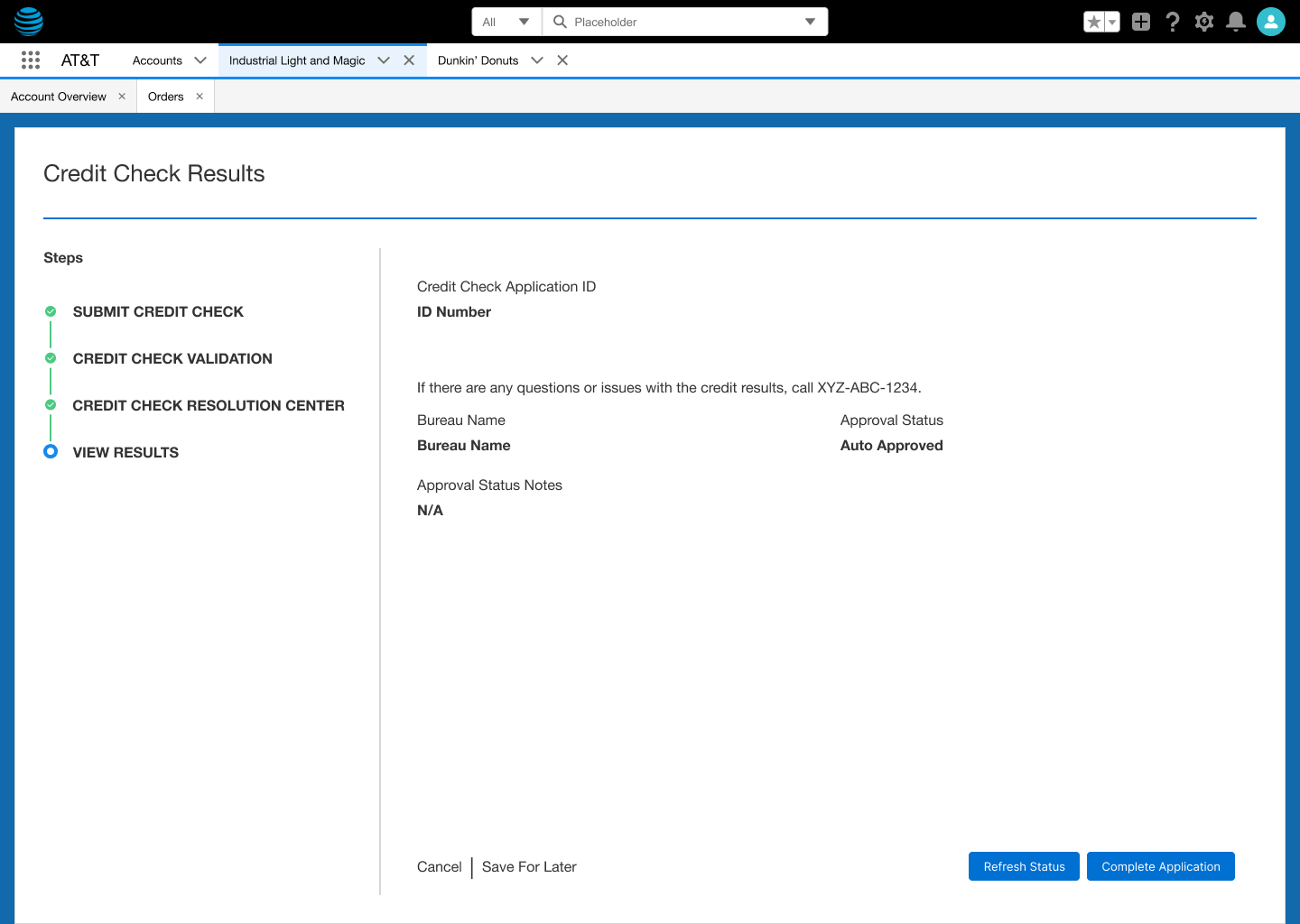View notifications with the bell icon
The height and width of the screenshot is (924, 1300).
coord(1235,21)
